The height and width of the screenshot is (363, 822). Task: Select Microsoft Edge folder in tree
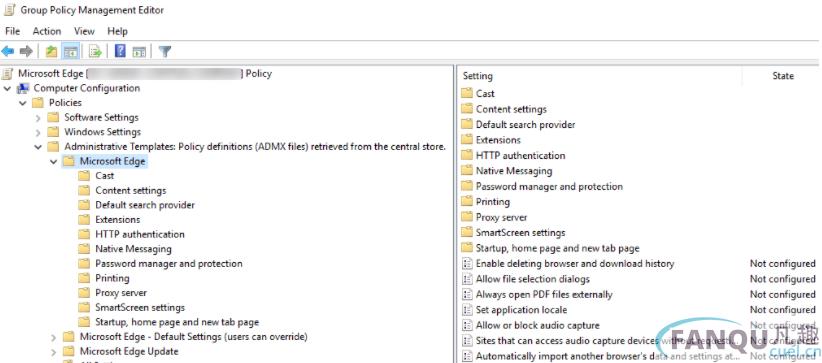click(112, 162)
